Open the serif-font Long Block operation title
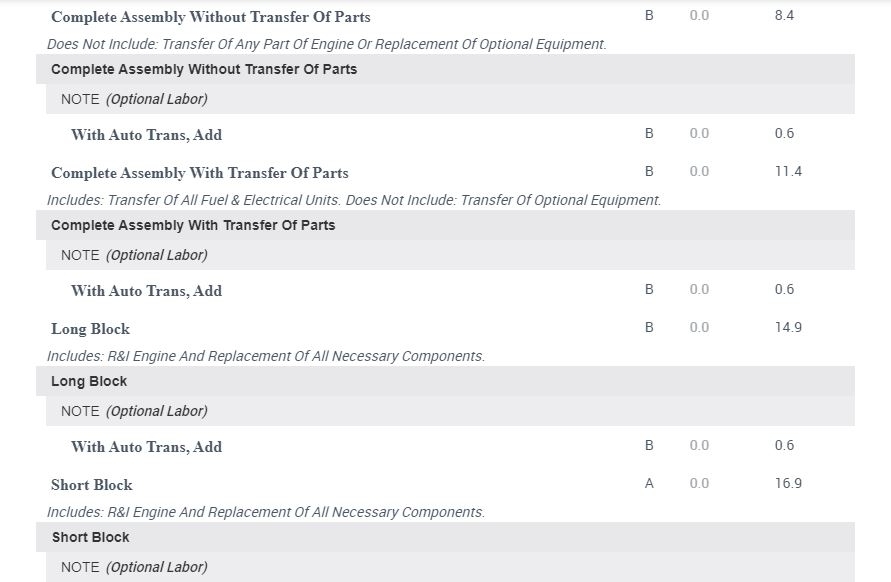The image size is (891, 582). tap(90, 329)
